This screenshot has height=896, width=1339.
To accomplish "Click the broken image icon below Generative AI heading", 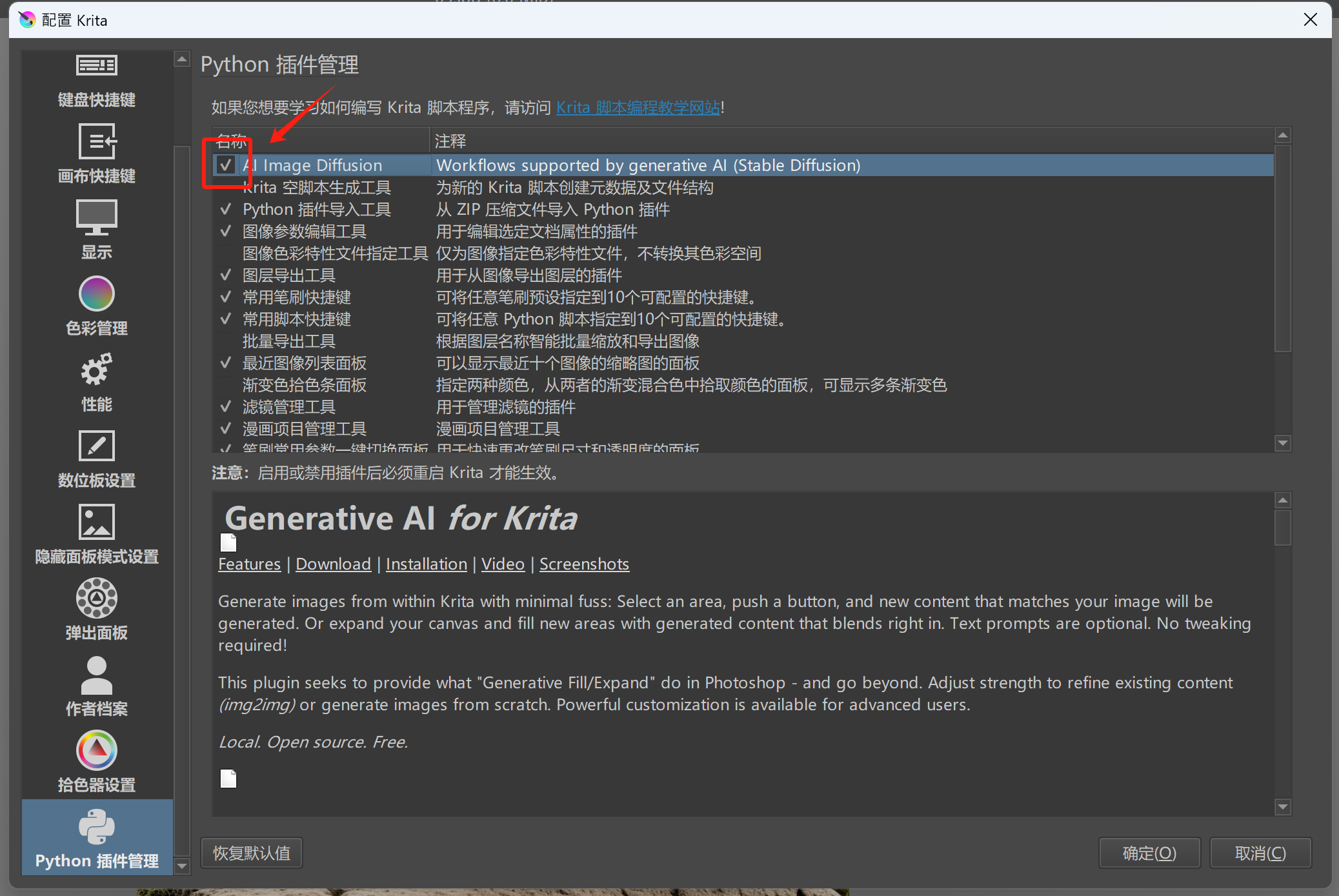I will click(x=228, y=543).
